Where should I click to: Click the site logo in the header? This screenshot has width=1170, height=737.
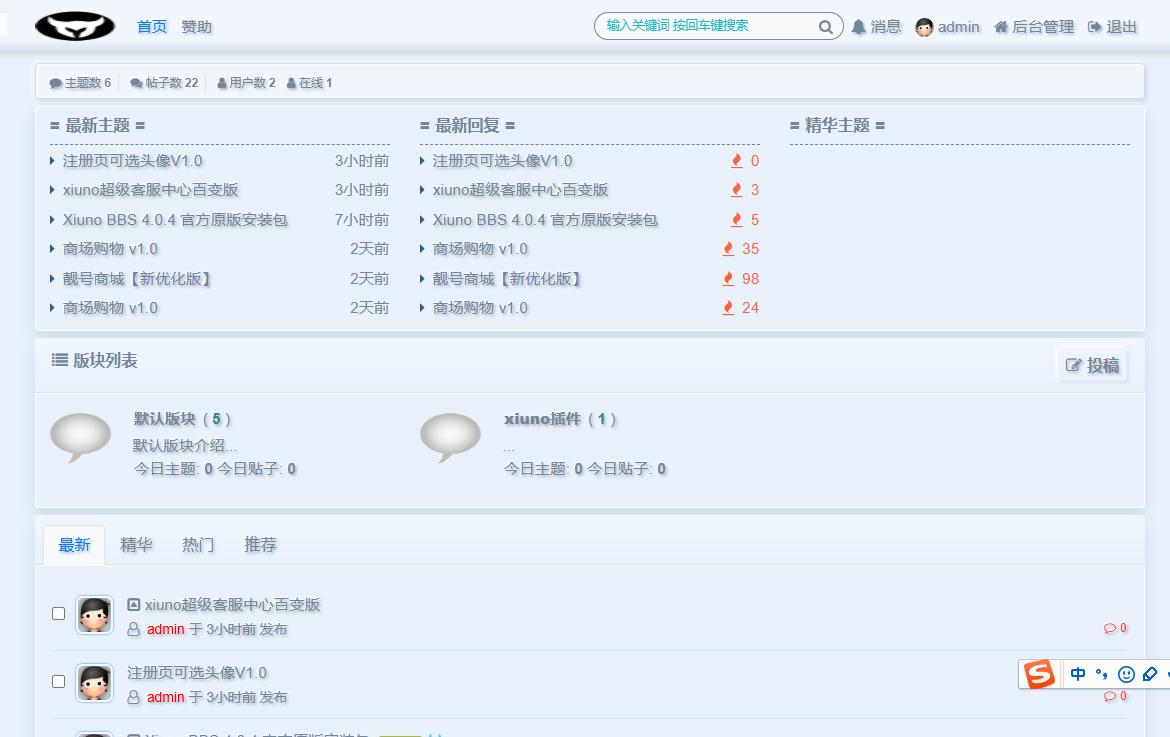click(x=75, y=26)
